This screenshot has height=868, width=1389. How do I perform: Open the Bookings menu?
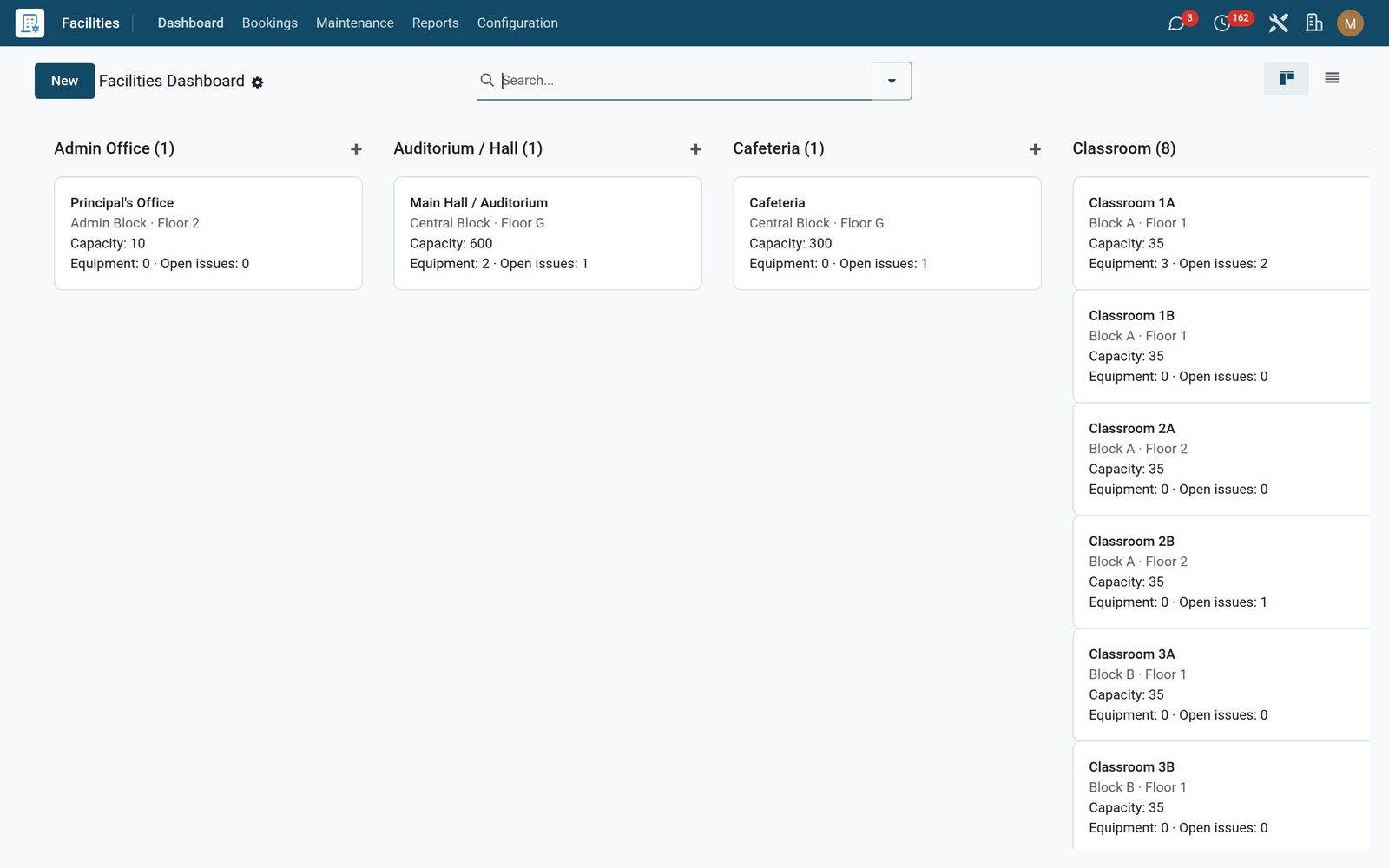pyautogui.click(x=270, y=23)
